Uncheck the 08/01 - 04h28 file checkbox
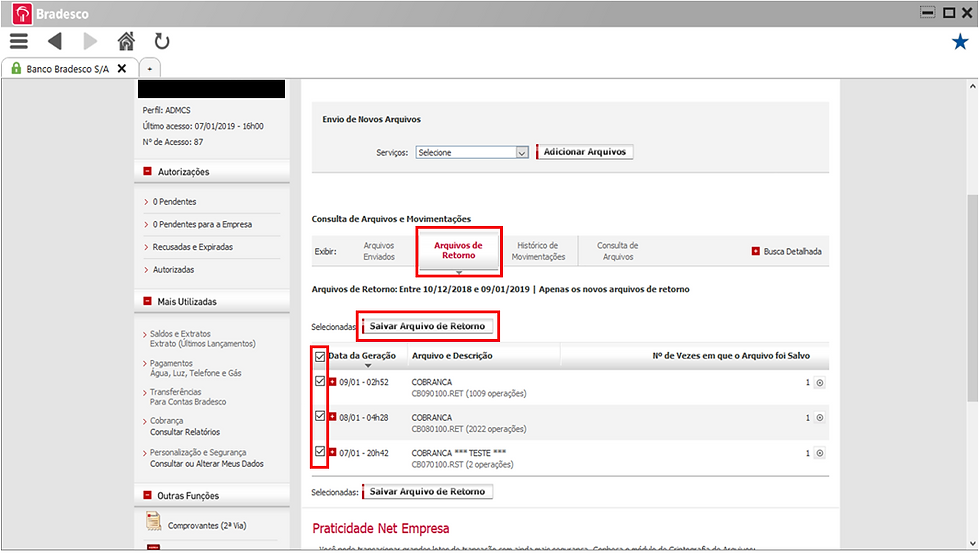 [320, 416]
